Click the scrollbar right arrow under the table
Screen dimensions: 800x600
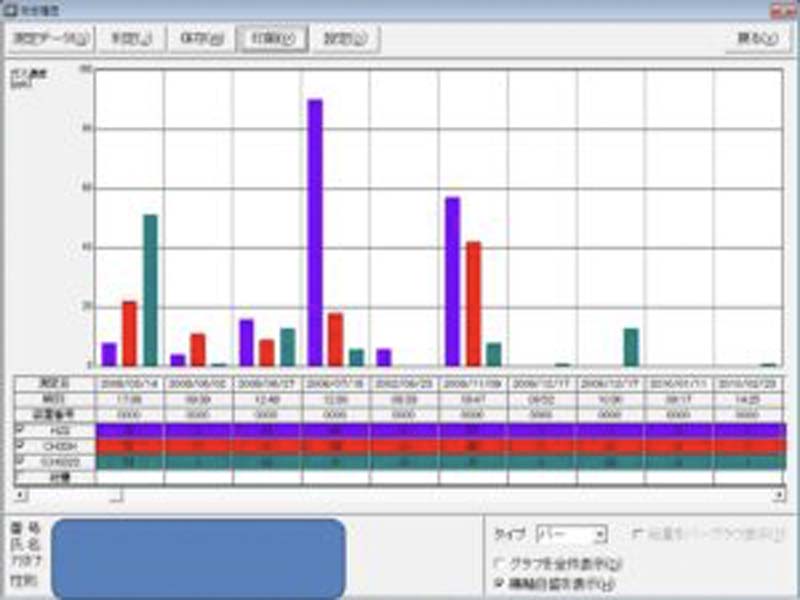point(780,495)
